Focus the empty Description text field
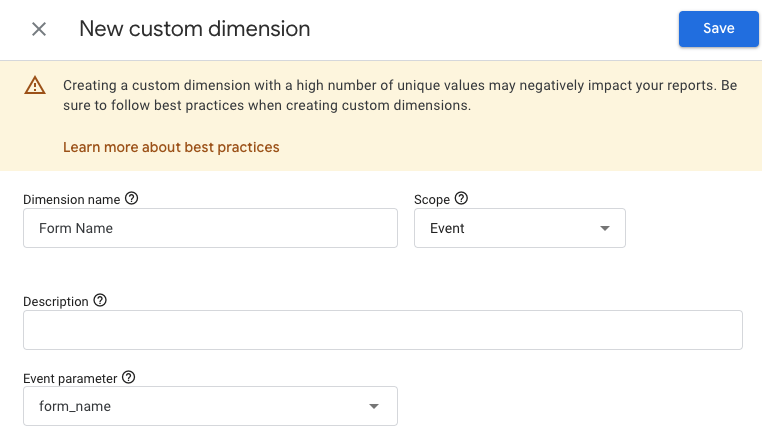This screenshot has height=440, width=762. pos(382,330)
